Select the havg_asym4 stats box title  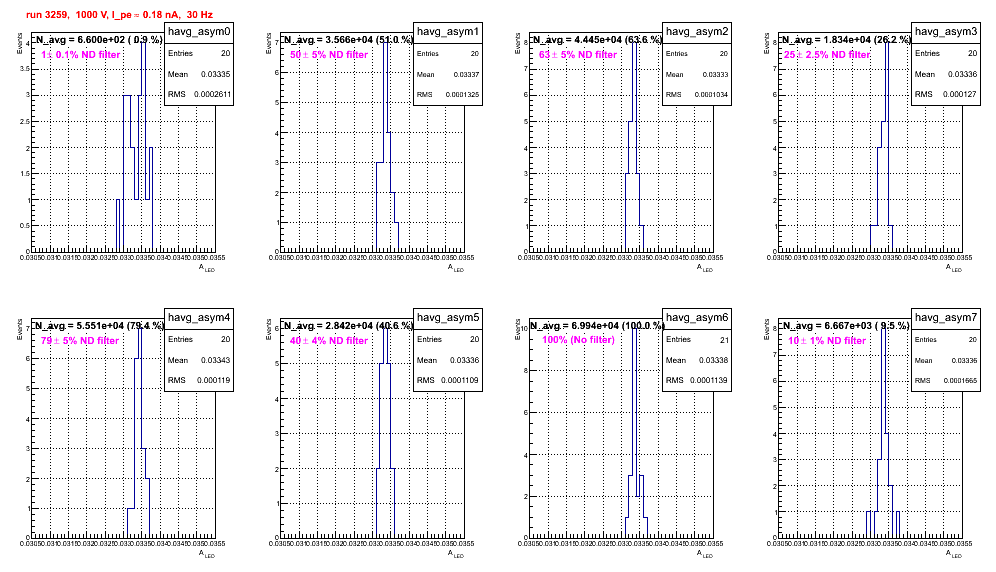coord(199,318)
